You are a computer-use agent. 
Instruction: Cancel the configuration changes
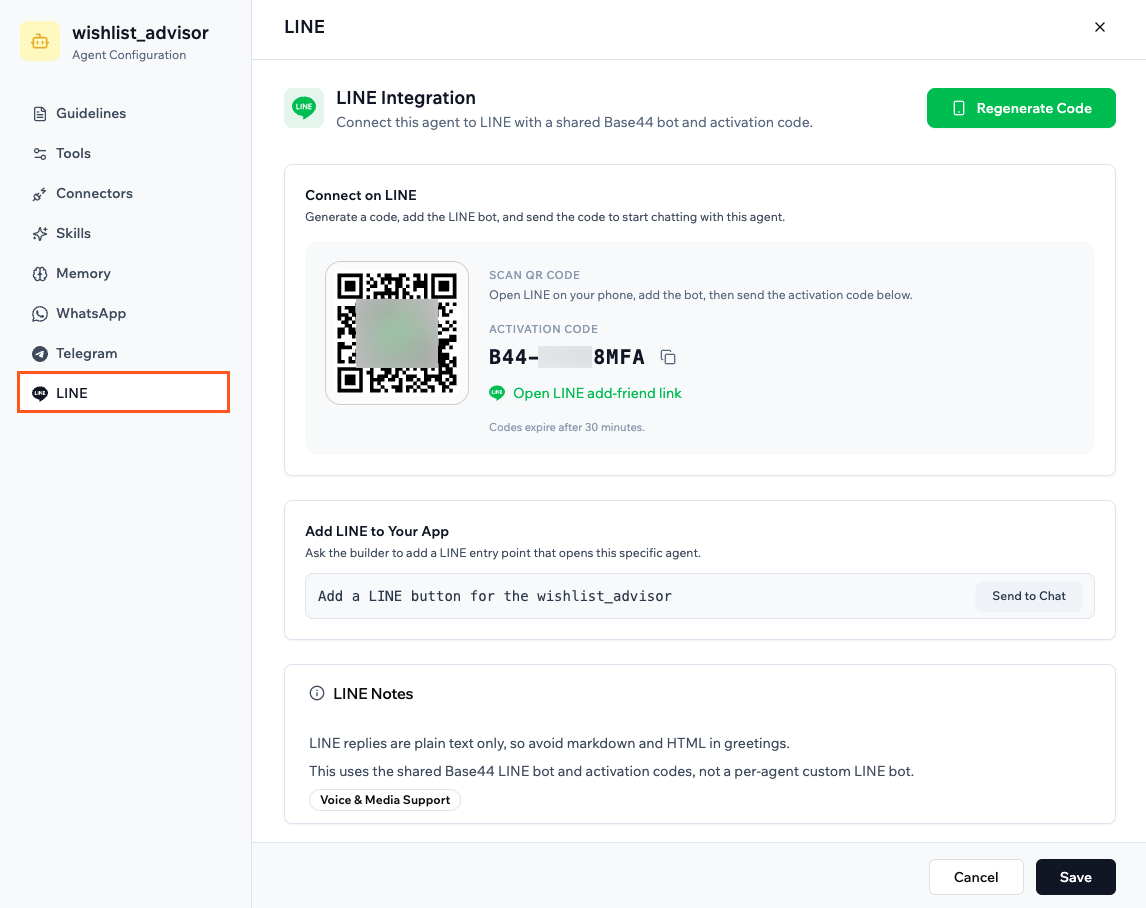(x=976, y=877)
